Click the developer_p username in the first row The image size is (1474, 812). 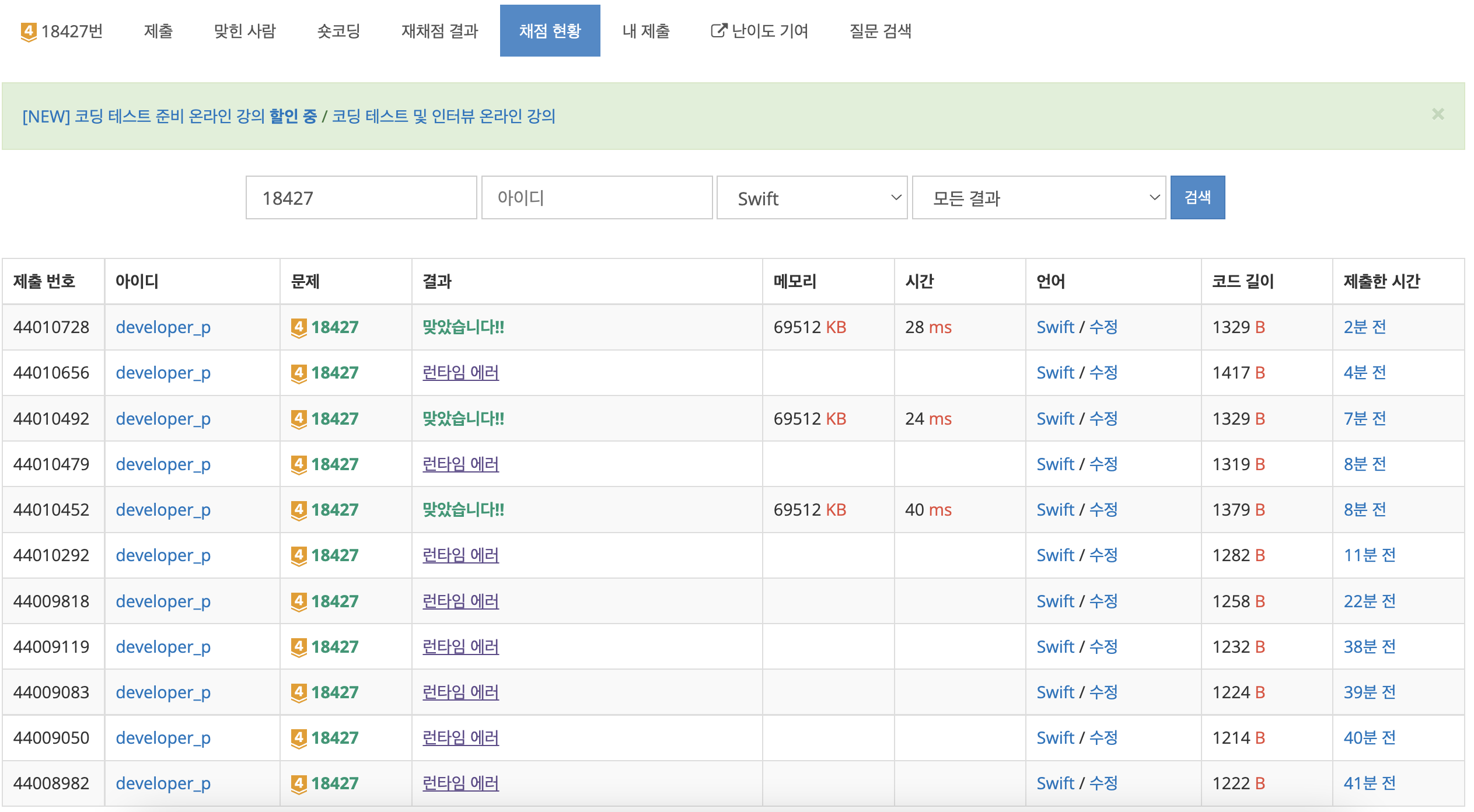163,327
